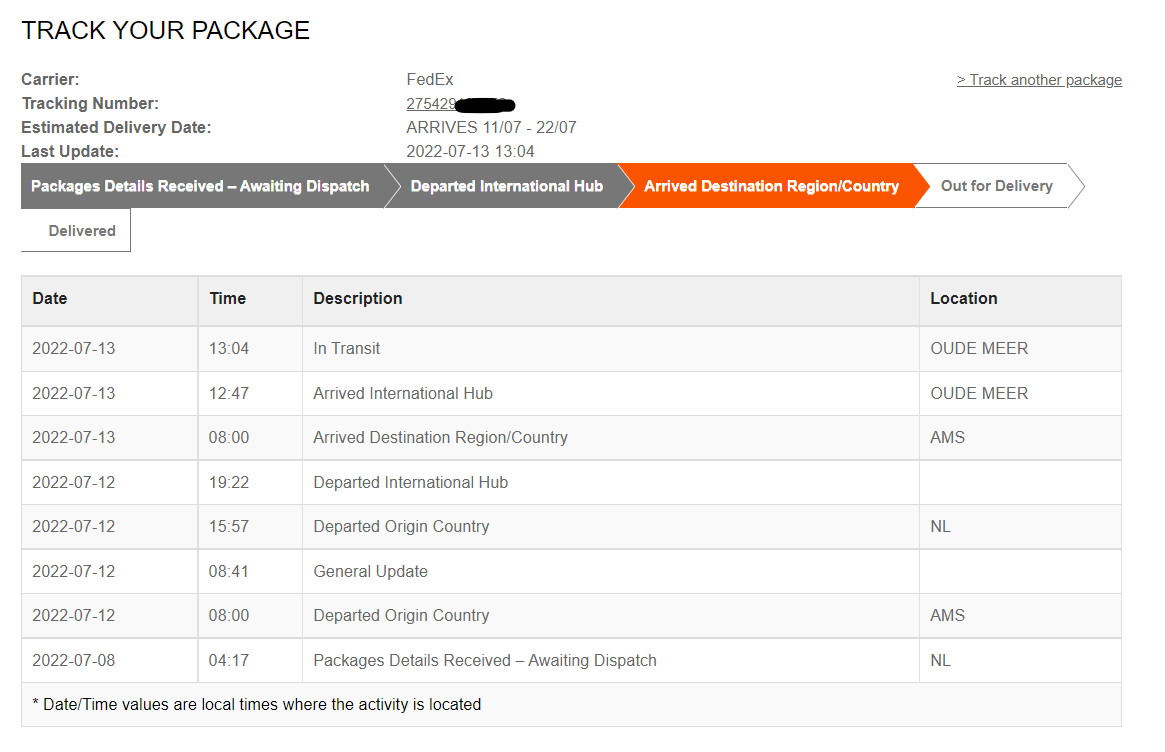Screen dimensions: 1165x752
Task: Click the Location column header
Action: point(964,299)
